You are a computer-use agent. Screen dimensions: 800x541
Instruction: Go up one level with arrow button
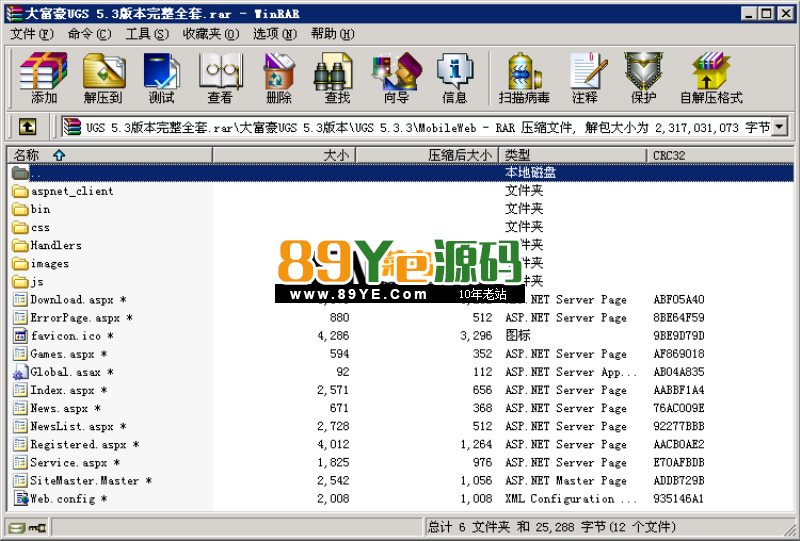[x=27, y=127]
